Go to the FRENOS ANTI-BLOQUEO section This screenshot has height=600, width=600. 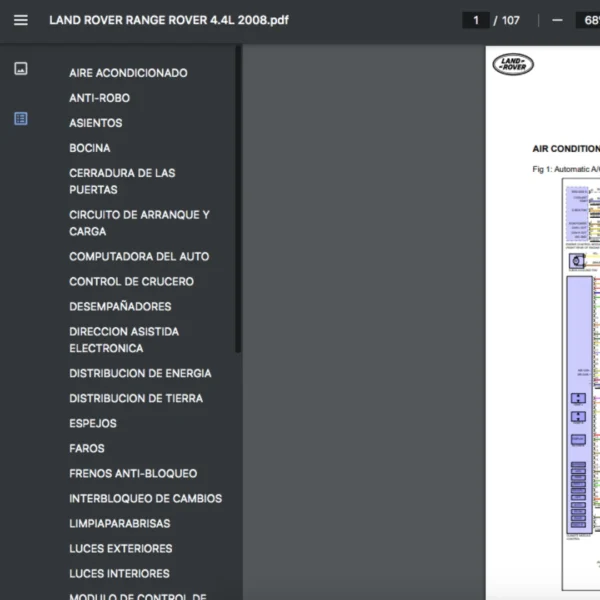pos(133,473)
